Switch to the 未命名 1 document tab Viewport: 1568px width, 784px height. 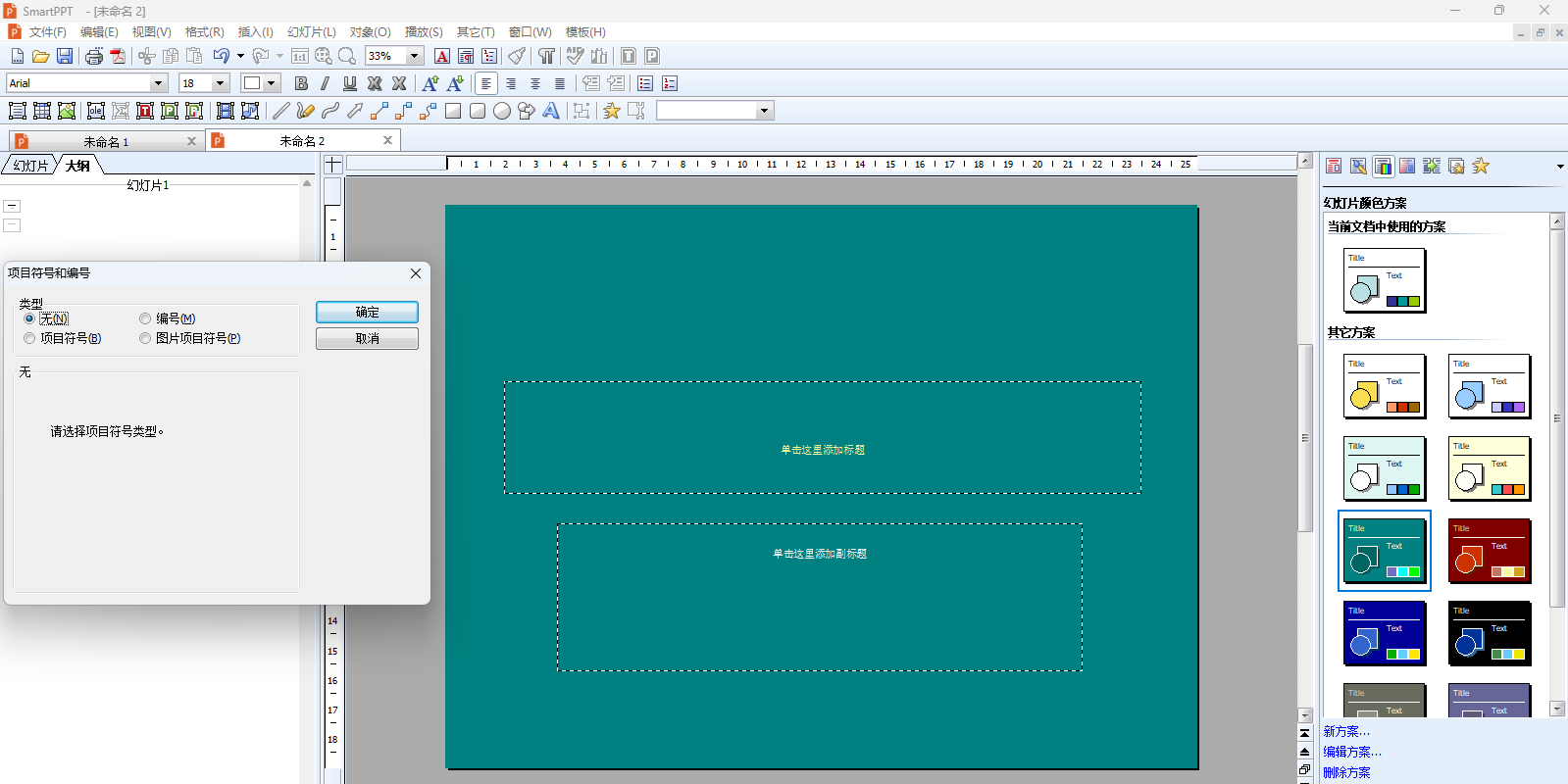point(106,141)
